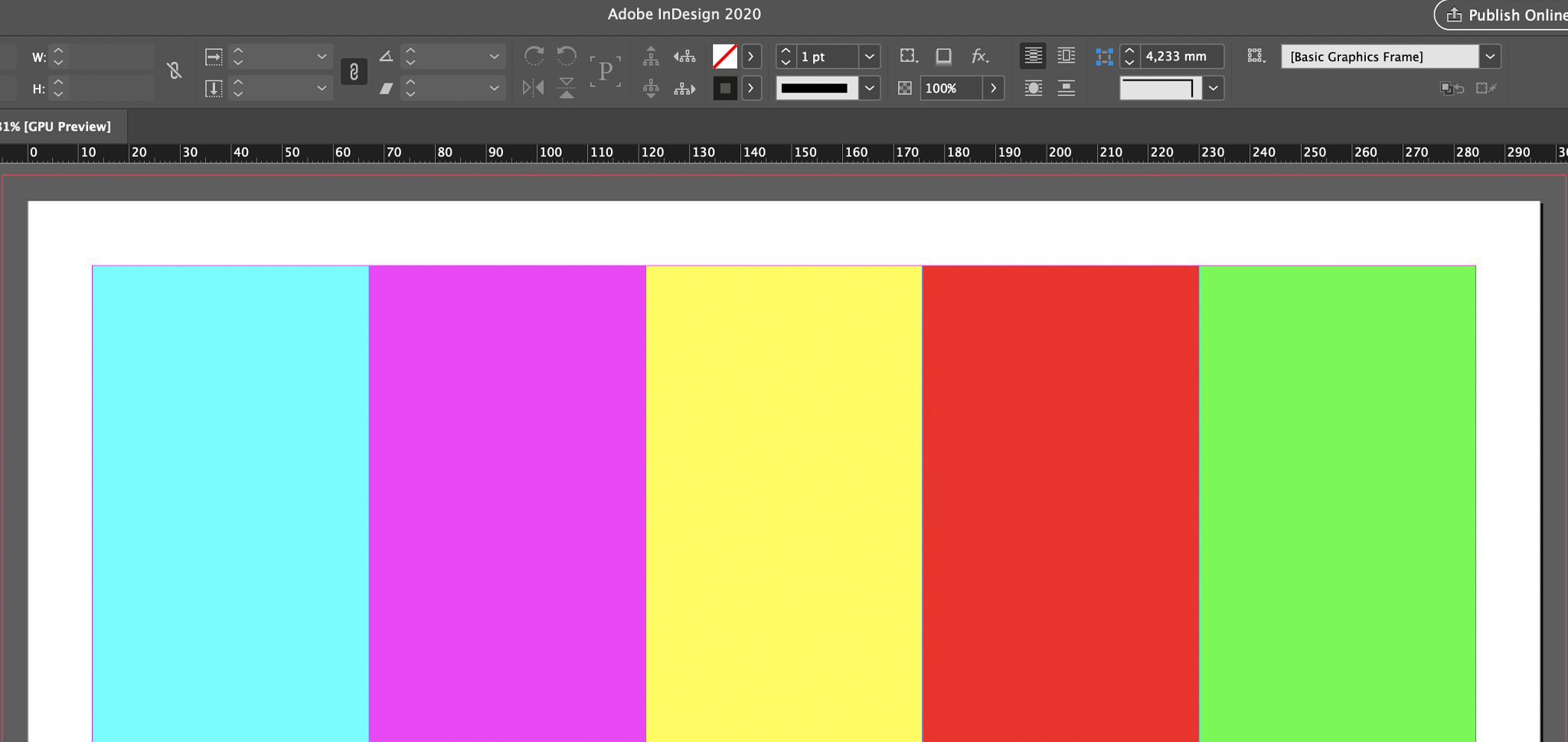Viewport: 1568px width, 742px height.
Task: Click the Clear Object Style Overrides icon
Action: (1452, 88)
